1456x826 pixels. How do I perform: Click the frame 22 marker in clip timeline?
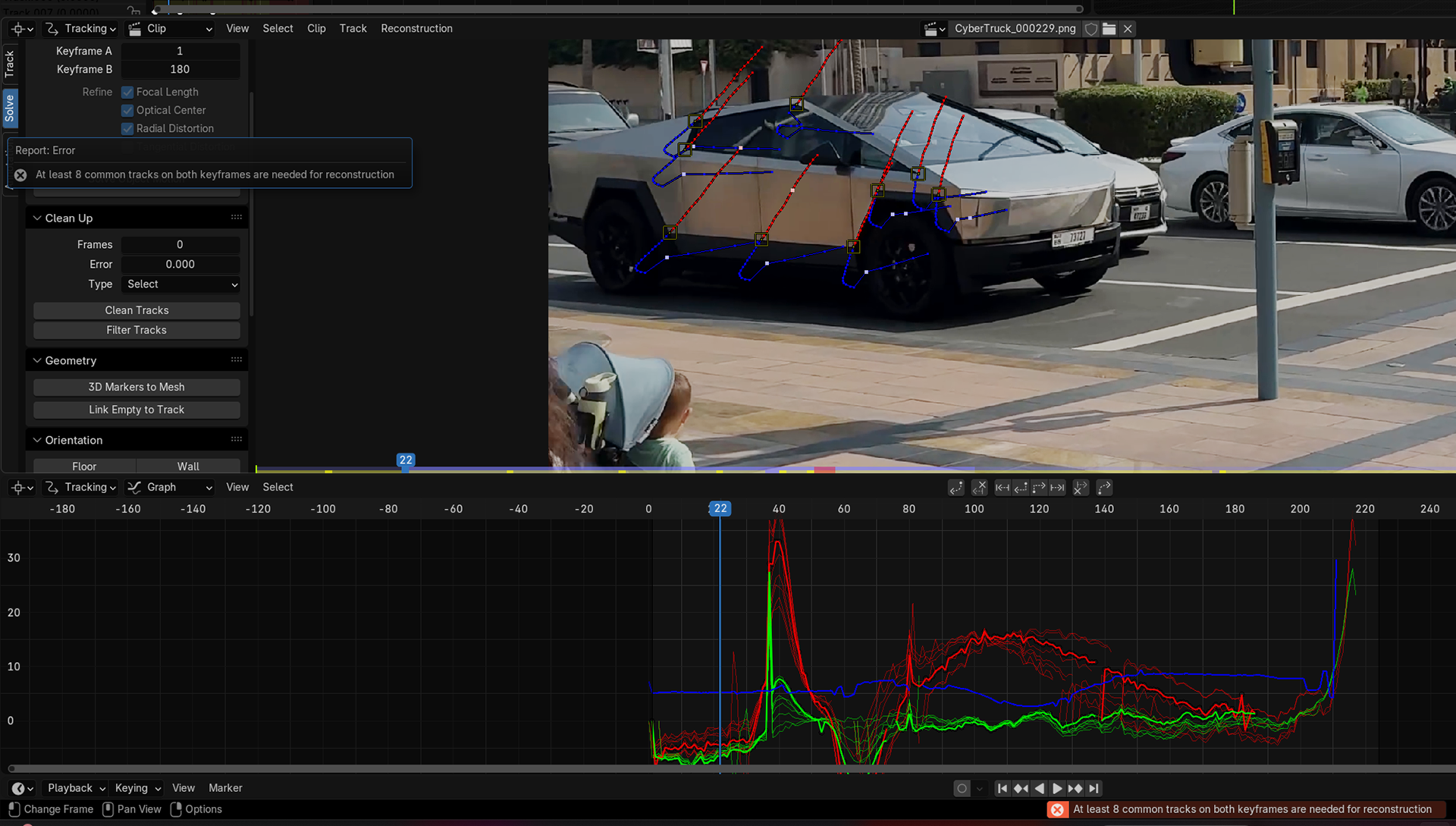point(406,460)
